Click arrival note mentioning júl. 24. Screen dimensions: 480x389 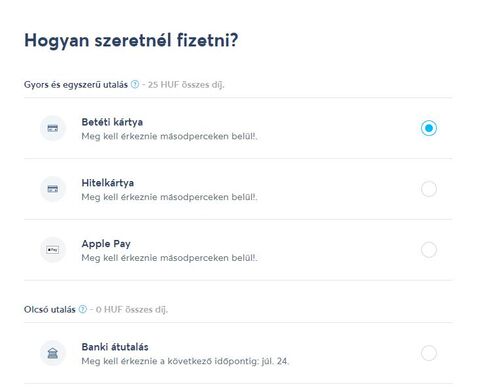[x=185, y=361]
